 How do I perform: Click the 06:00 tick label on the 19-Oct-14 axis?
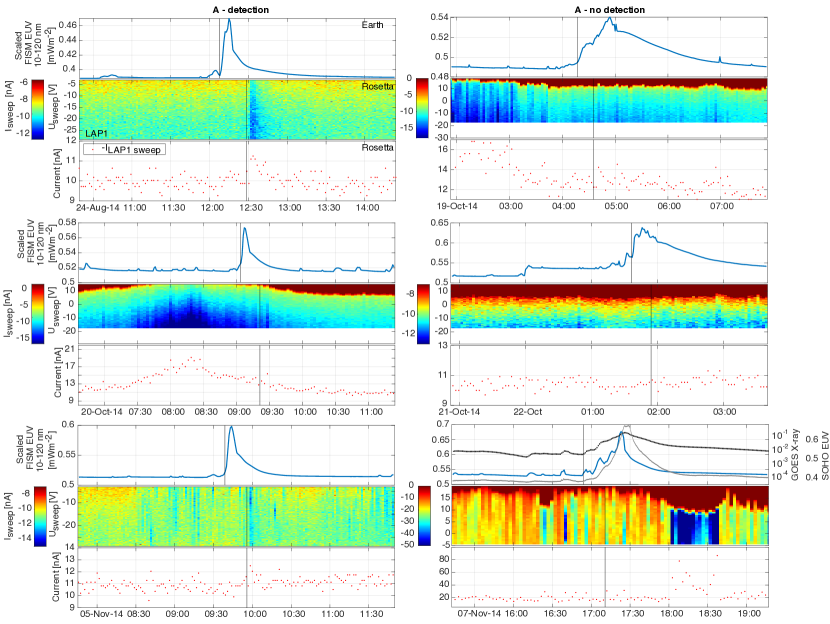tap(669, 206)
